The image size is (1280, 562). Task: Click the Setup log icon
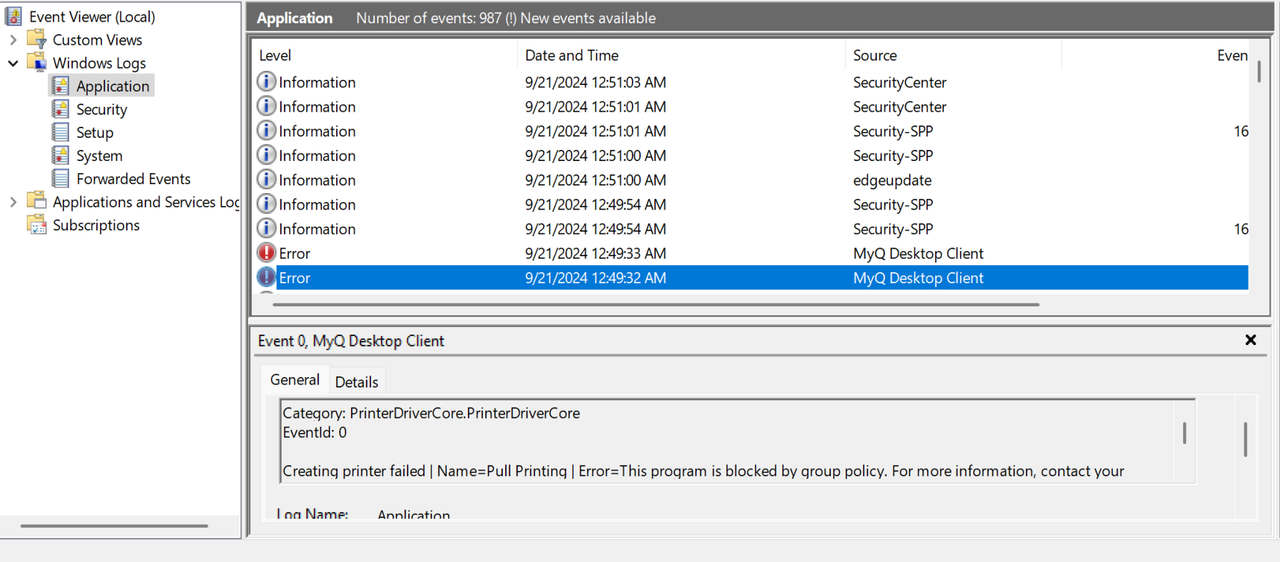click(x=61, y=132)
